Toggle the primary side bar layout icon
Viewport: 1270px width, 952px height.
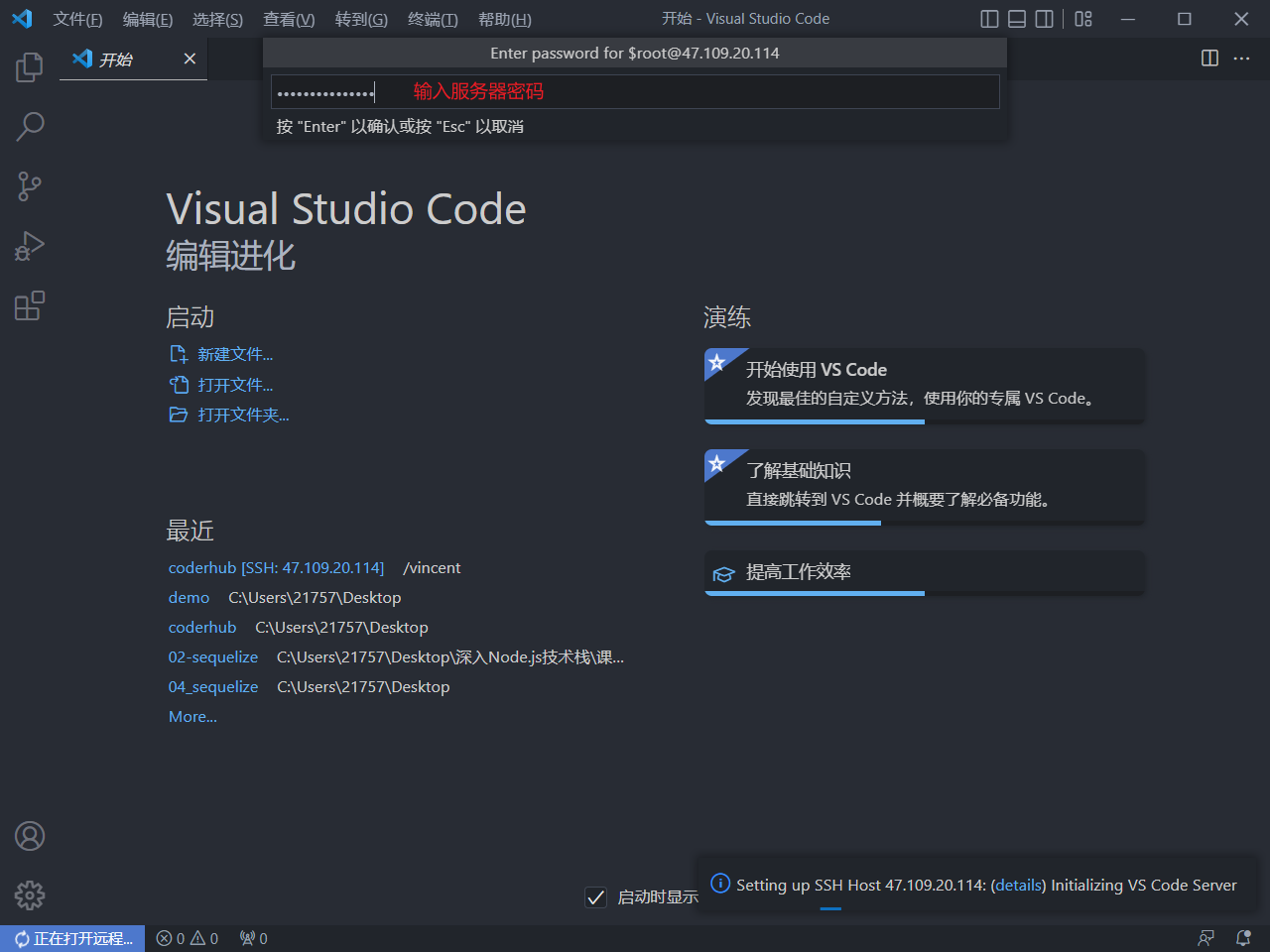click(x=989, y=19)
